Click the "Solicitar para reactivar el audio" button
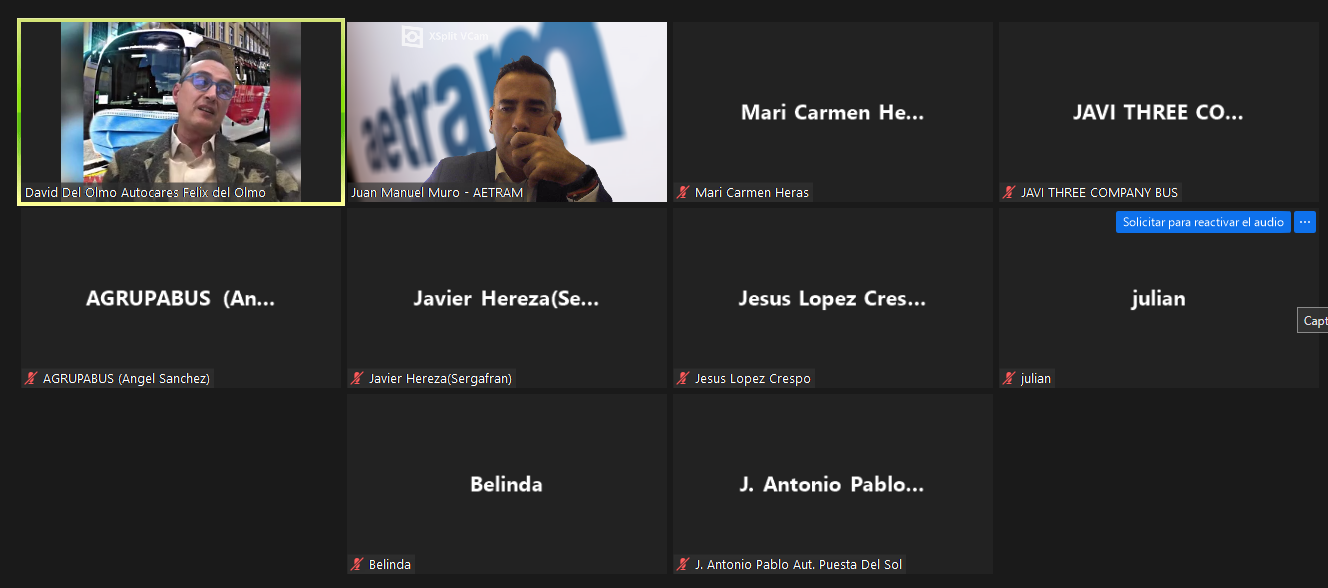1328x588 pixels. pos(1203,222)
